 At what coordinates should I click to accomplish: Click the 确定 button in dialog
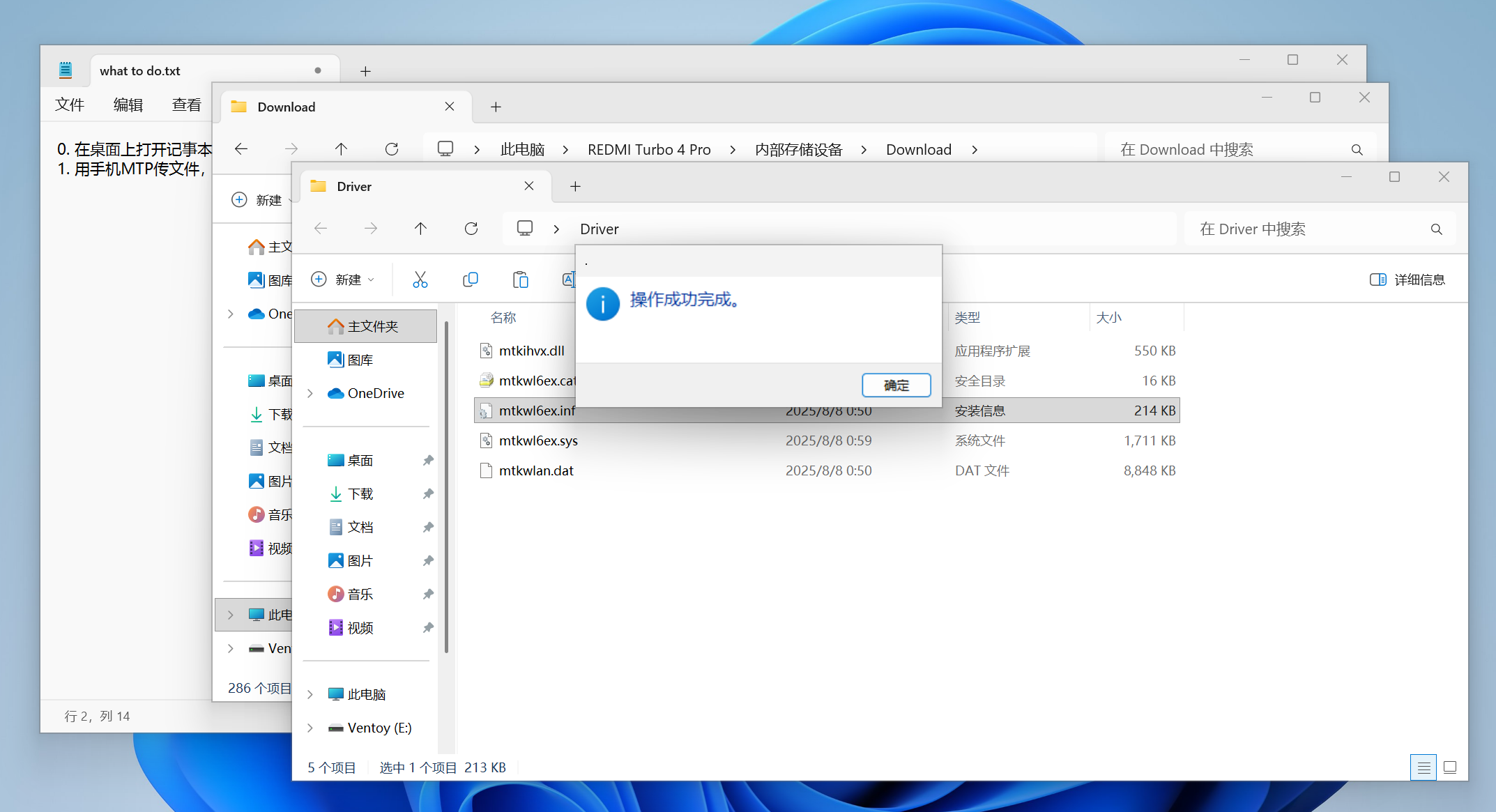pos(896,385)
